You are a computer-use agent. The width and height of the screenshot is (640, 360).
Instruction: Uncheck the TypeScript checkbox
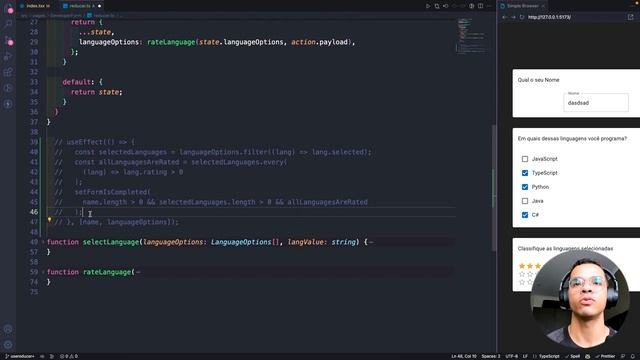click(x=525, y=173)
